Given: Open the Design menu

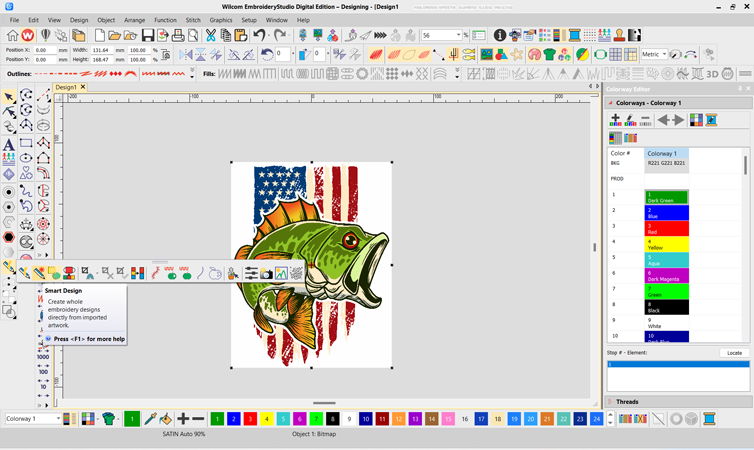Looking at the screenshot, I should pyautogui.click(x=79, y=20).
